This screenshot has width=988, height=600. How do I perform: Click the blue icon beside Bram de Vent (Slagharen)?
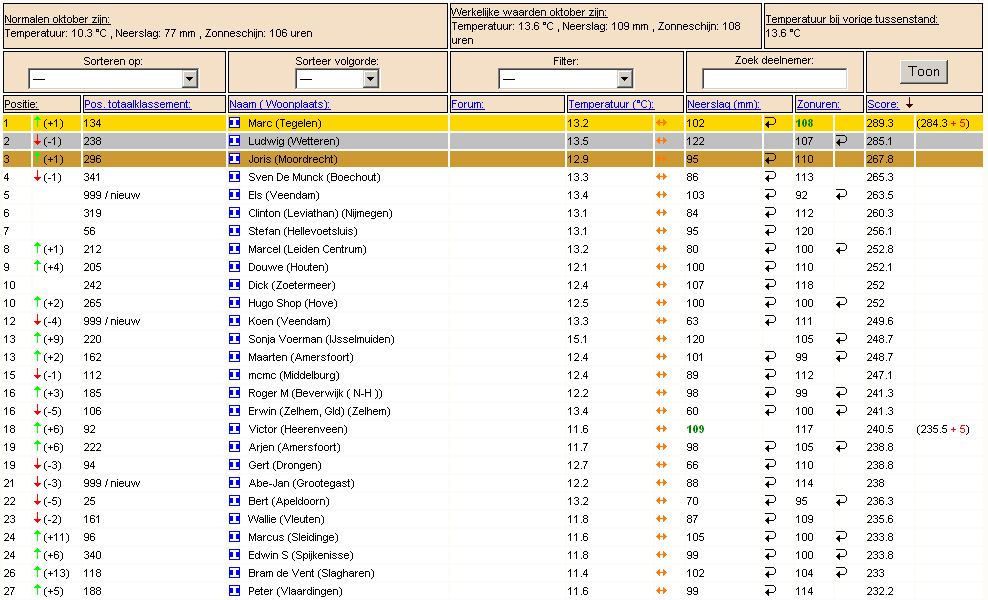[x=234, y=572]
